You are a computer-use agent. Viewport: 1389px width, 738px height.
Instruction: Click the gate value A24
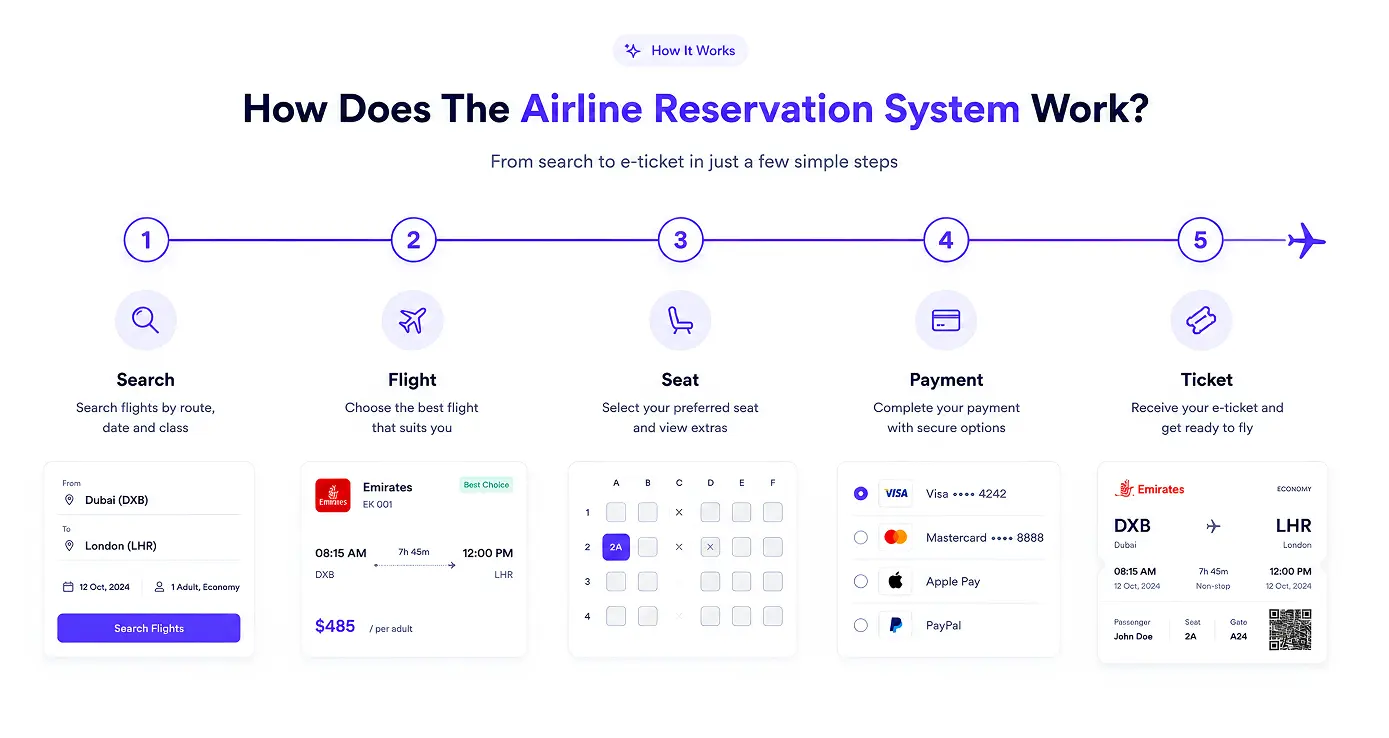pos(1238,636)
